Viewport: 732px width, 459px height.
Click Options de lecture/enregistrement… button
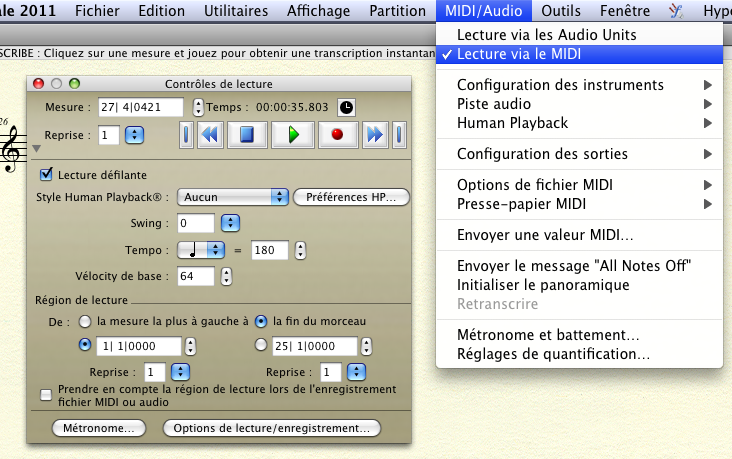pos(272,428)
